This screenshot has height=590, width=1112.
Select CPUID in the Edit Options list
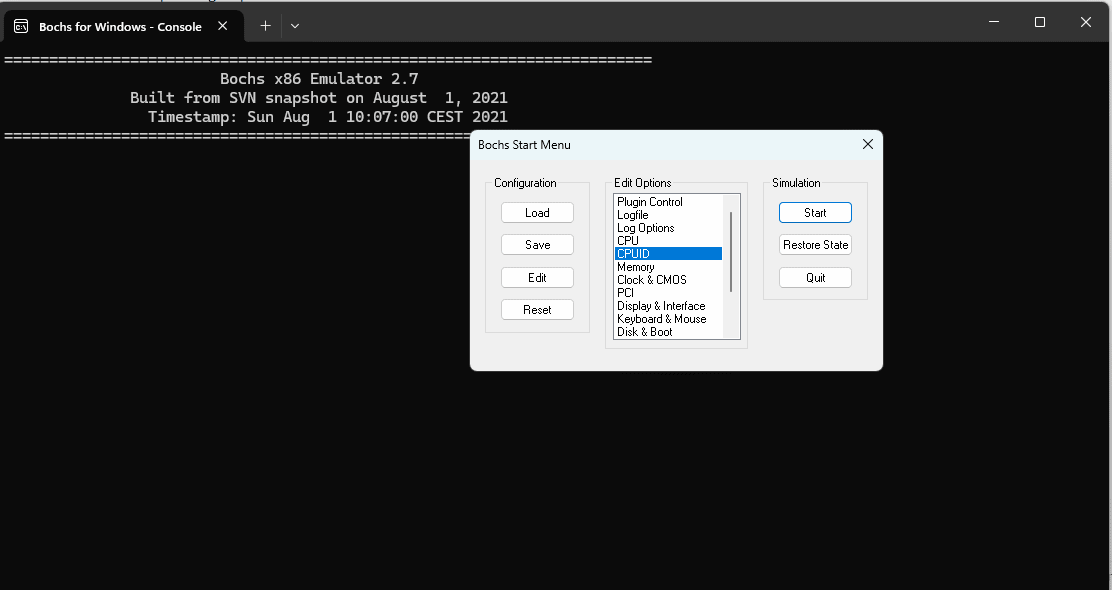667,253
